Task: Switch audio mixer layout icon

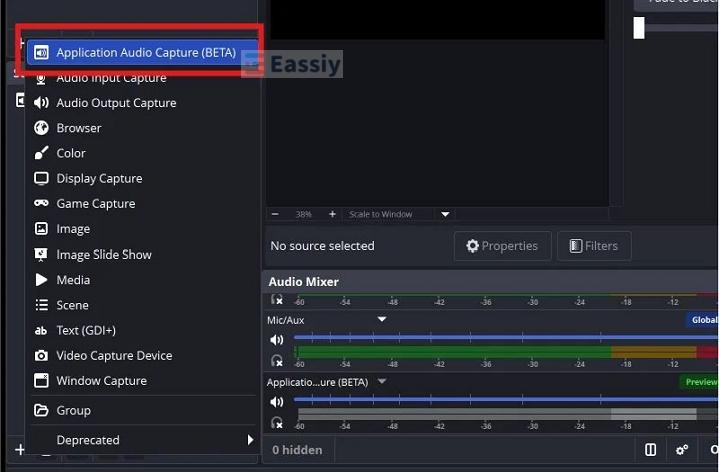Action: tap(650, 450)
